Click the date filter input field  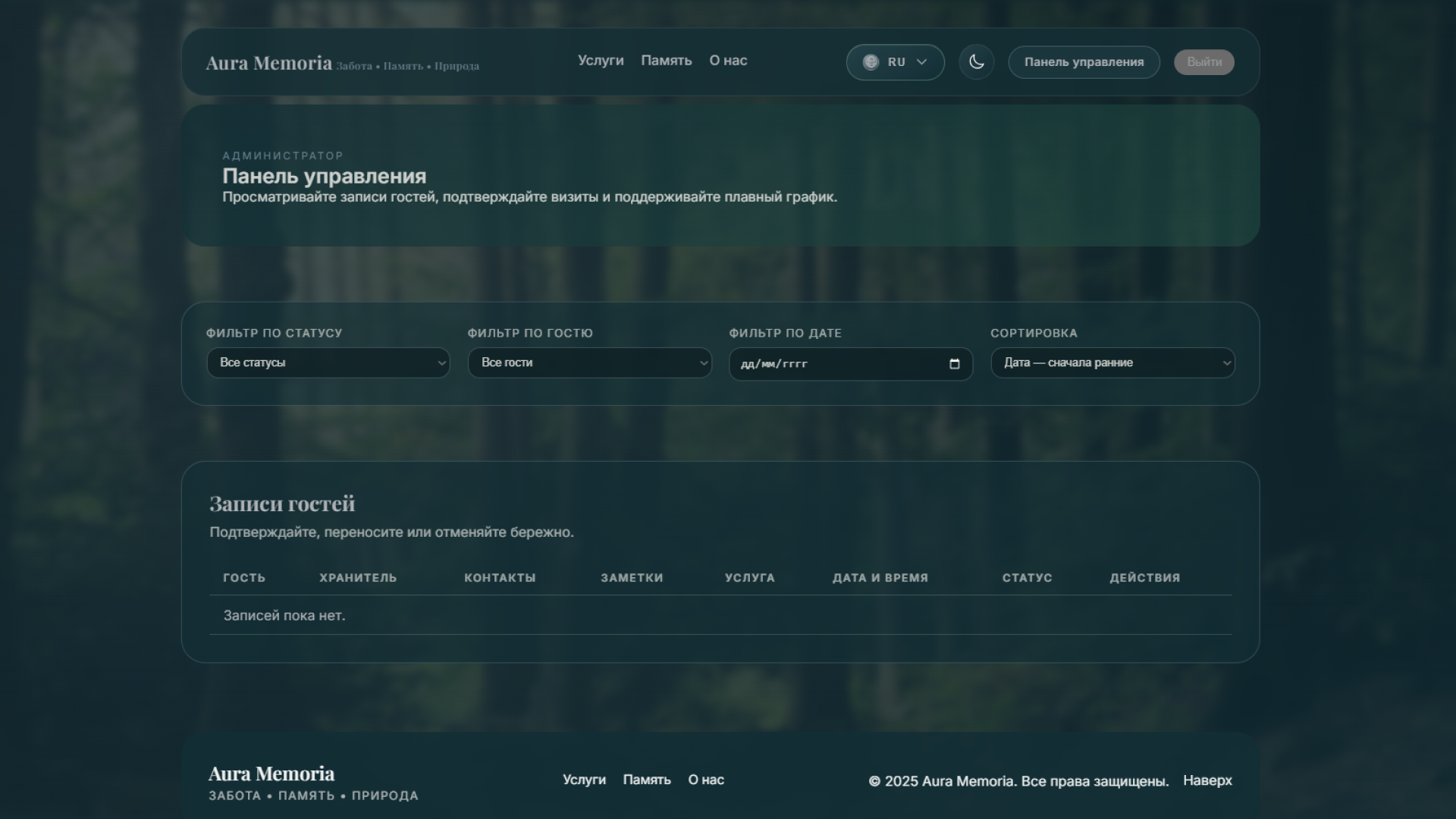pyautogui.click(x=851, y=364)
